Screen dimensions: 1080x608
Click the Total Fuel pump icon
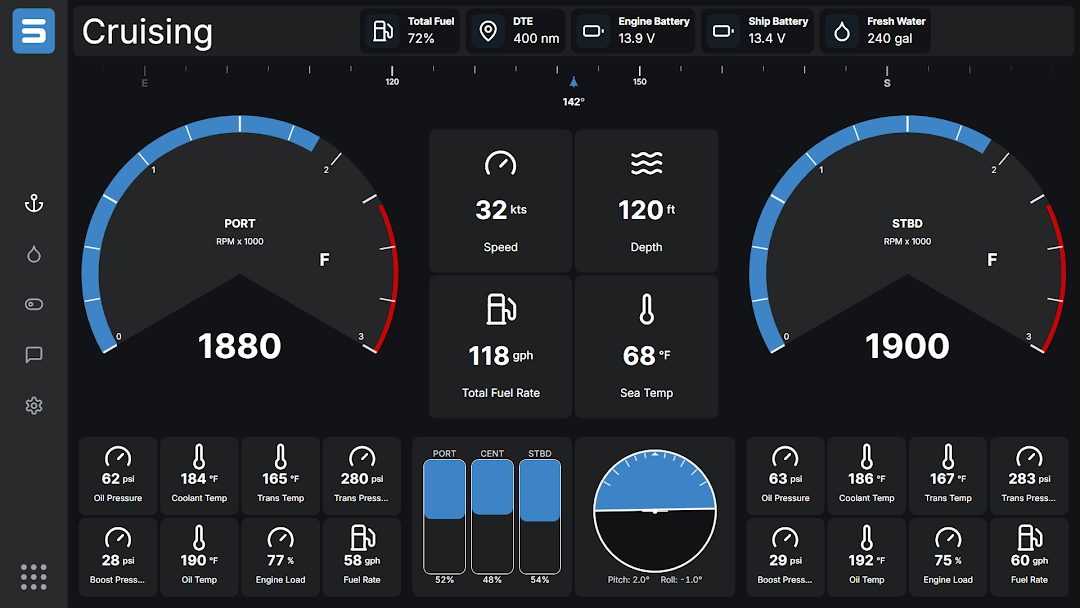(x=383, y=31)
